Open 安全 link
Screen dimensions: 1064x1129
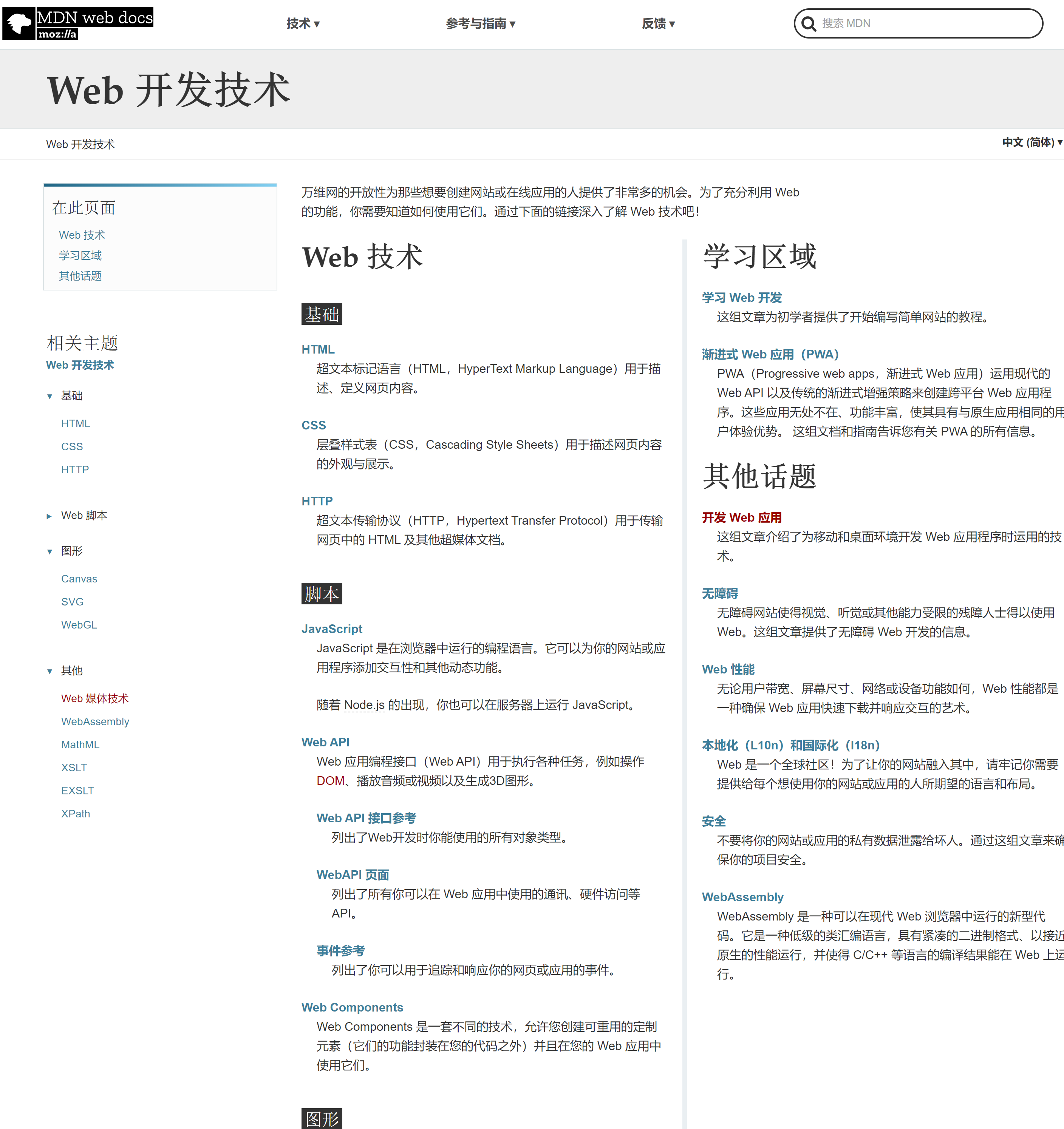(713, 821)
